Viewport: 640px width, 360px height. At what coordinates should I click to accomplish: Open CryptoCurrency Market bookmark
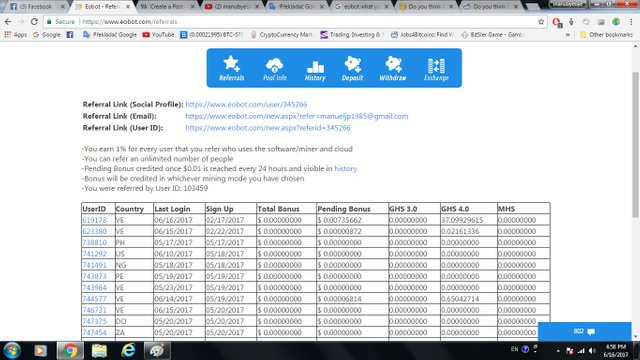coord(281,35)
